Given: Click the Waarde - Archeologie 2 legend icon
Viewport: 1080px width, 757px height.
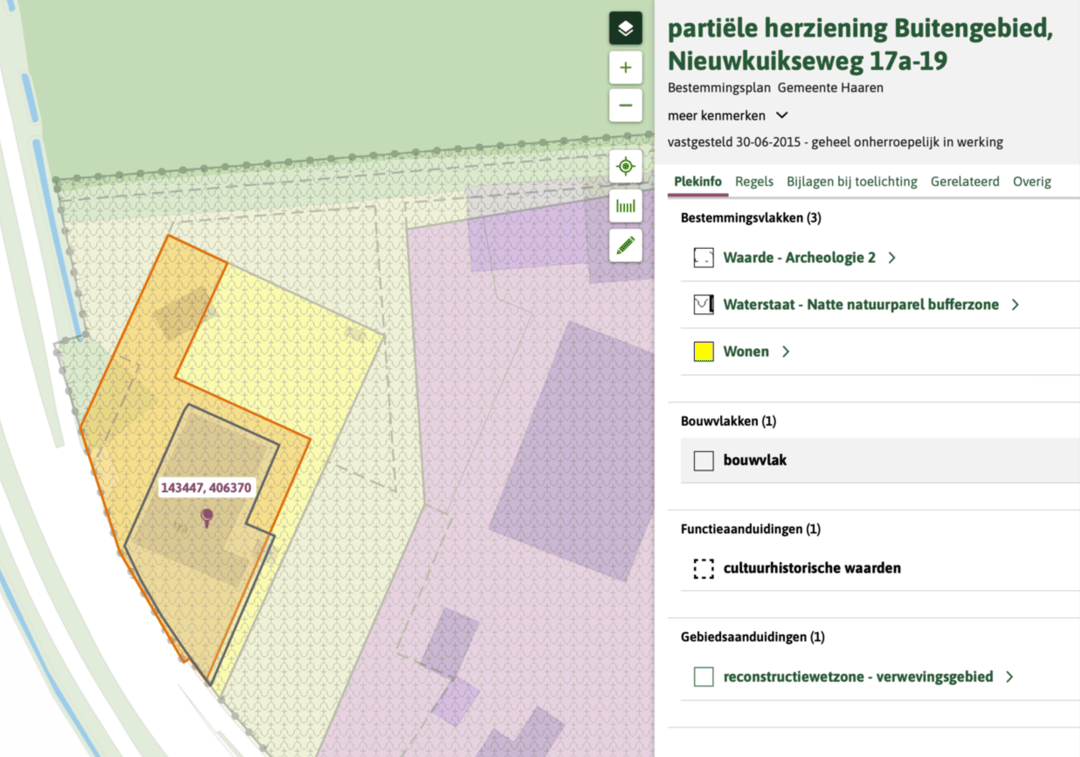Looking at the screenshot, I should (x=703, y=258).
